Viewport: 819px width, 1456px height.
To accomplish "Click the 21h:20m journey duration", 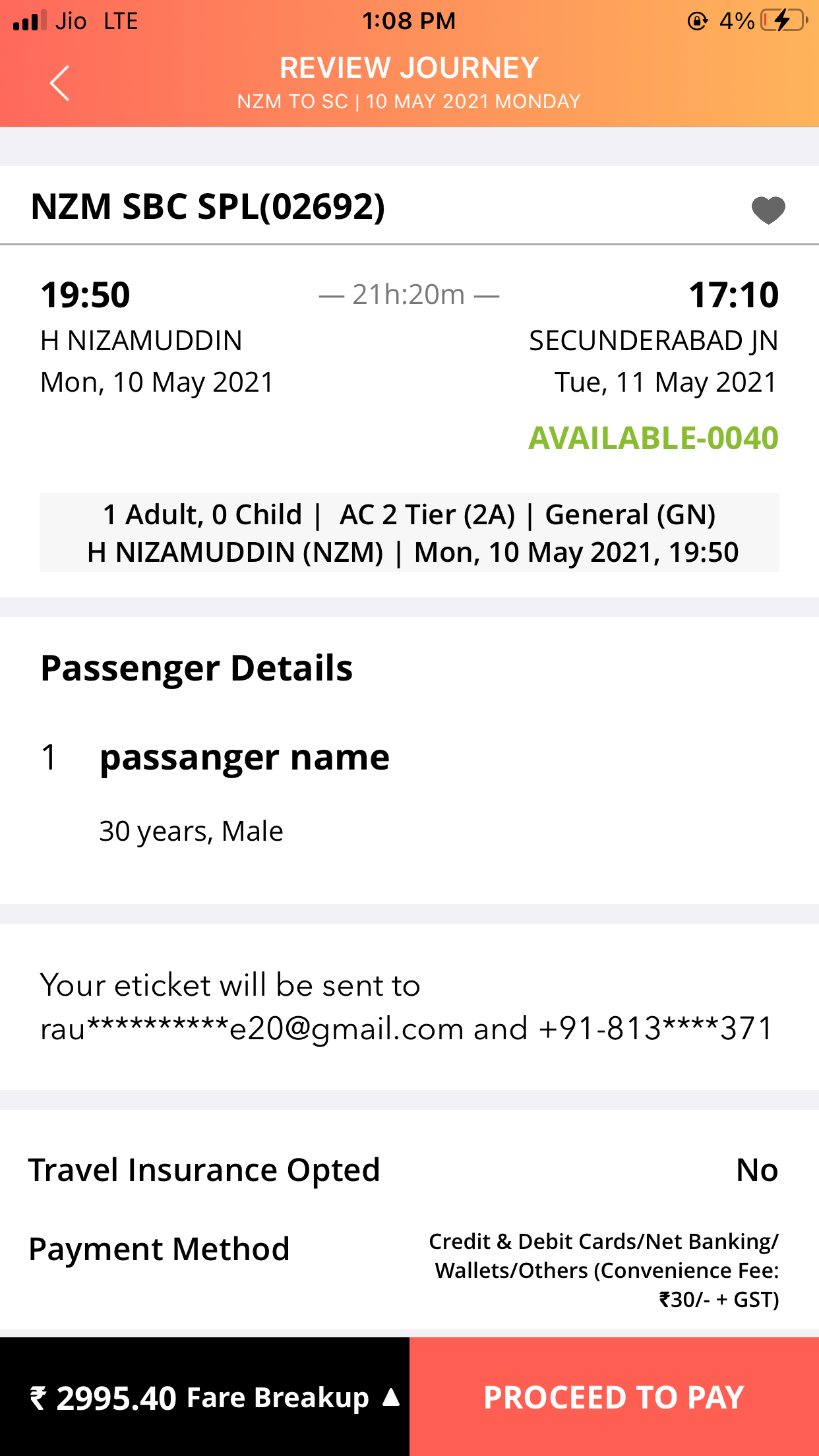I will (x=409, y=295).
